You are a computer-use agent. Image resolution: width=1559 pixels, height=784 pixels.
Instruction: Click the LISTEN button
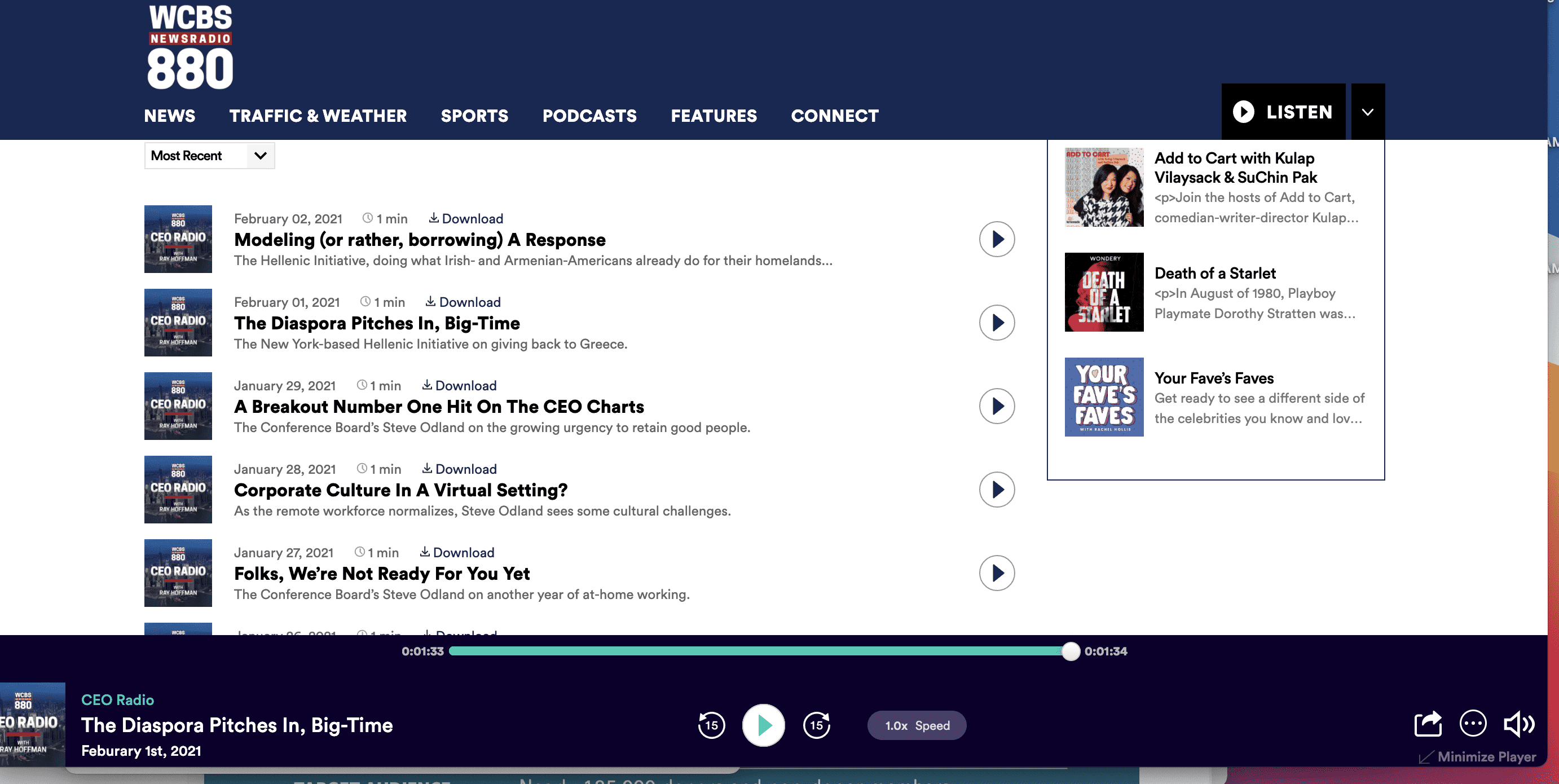click(x=1283, y=112)
